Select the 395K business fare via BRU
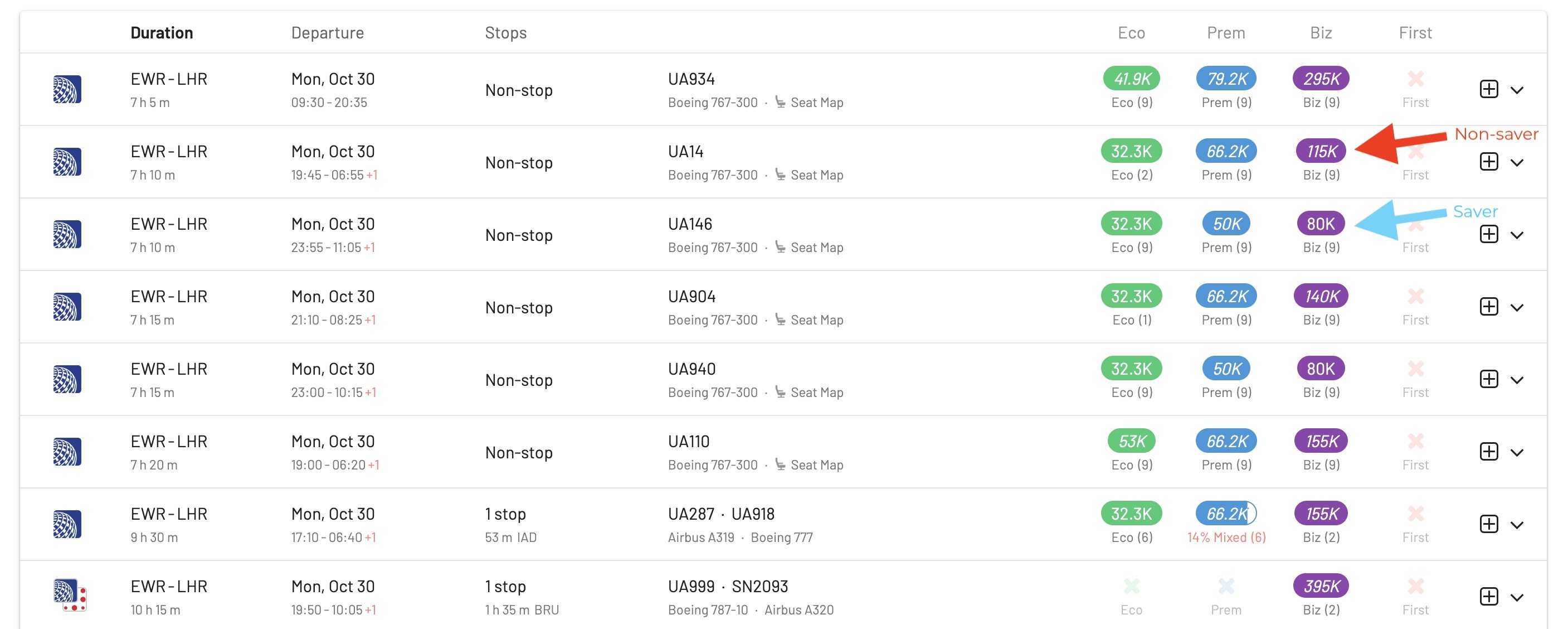Viewport: 1568px width, 629px height. (1321, 586)
